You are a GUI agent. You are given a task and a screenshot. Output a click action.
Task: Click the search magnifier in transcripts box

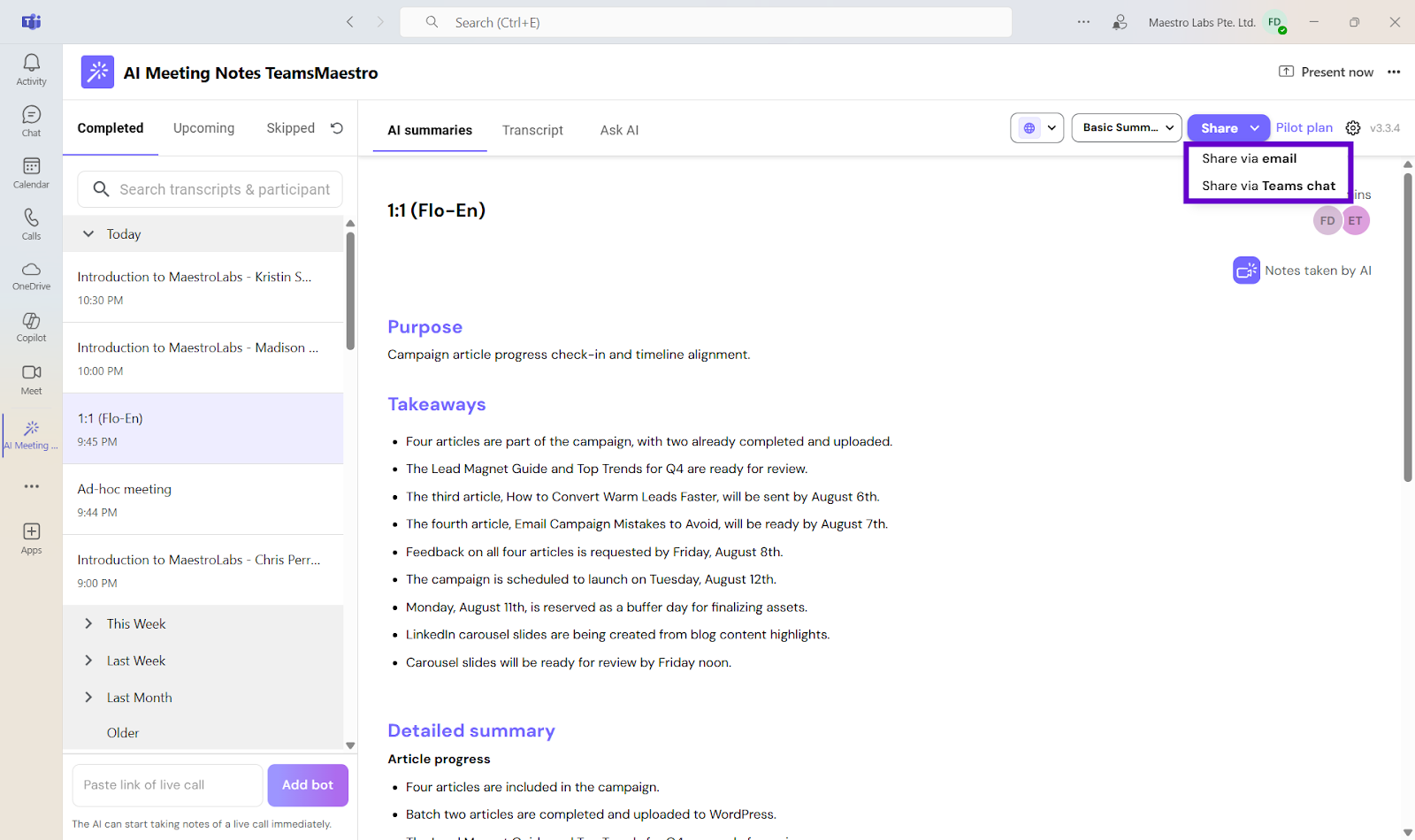pos(102,189)
